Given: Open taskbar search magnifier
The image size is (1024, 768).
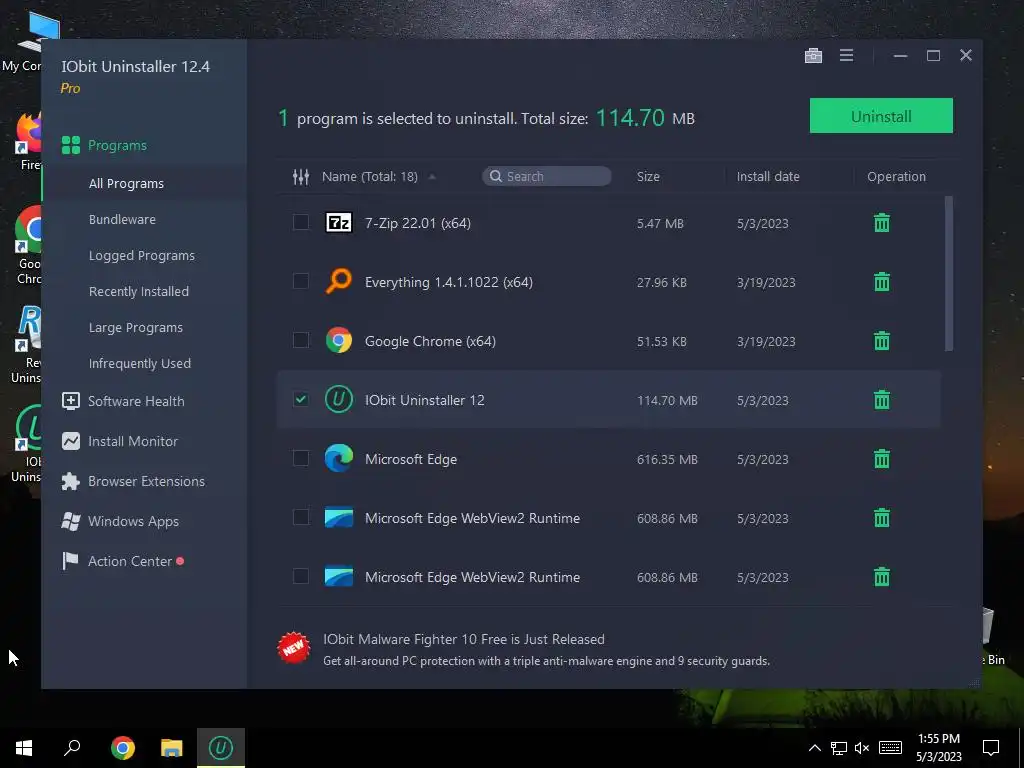Looking at the screenshot, I should point(72,748).
